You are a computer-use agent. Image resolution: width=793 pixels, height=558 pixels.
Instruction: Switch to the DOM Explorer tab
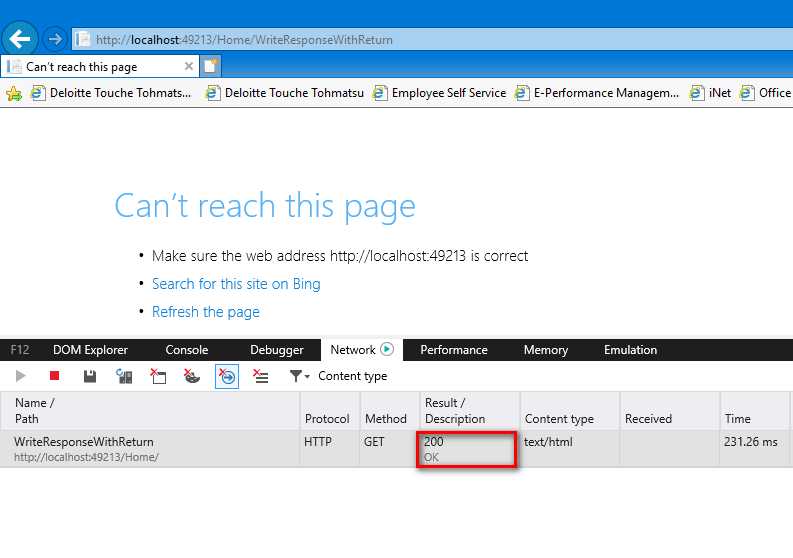click(91, 350)
